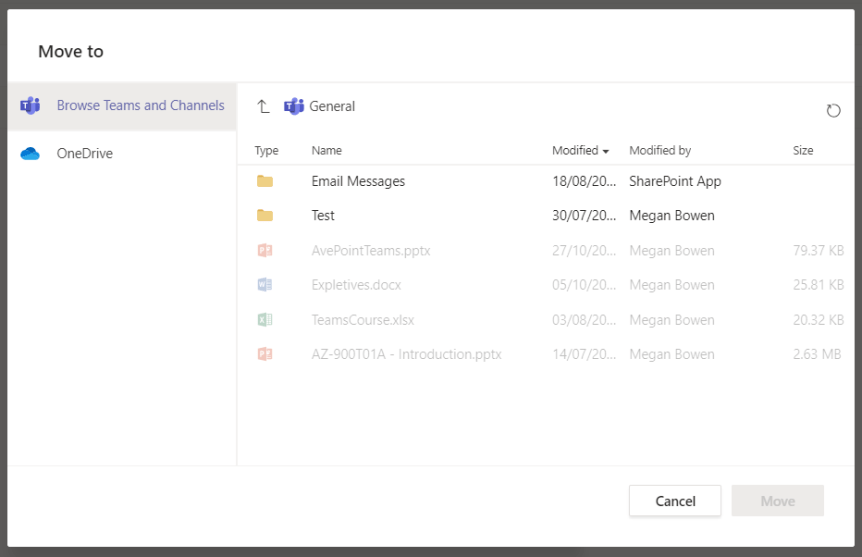The height and width of the screenshot is (557, 862).
Task: Open the Test folder
Action: click(x=323, y=215)
